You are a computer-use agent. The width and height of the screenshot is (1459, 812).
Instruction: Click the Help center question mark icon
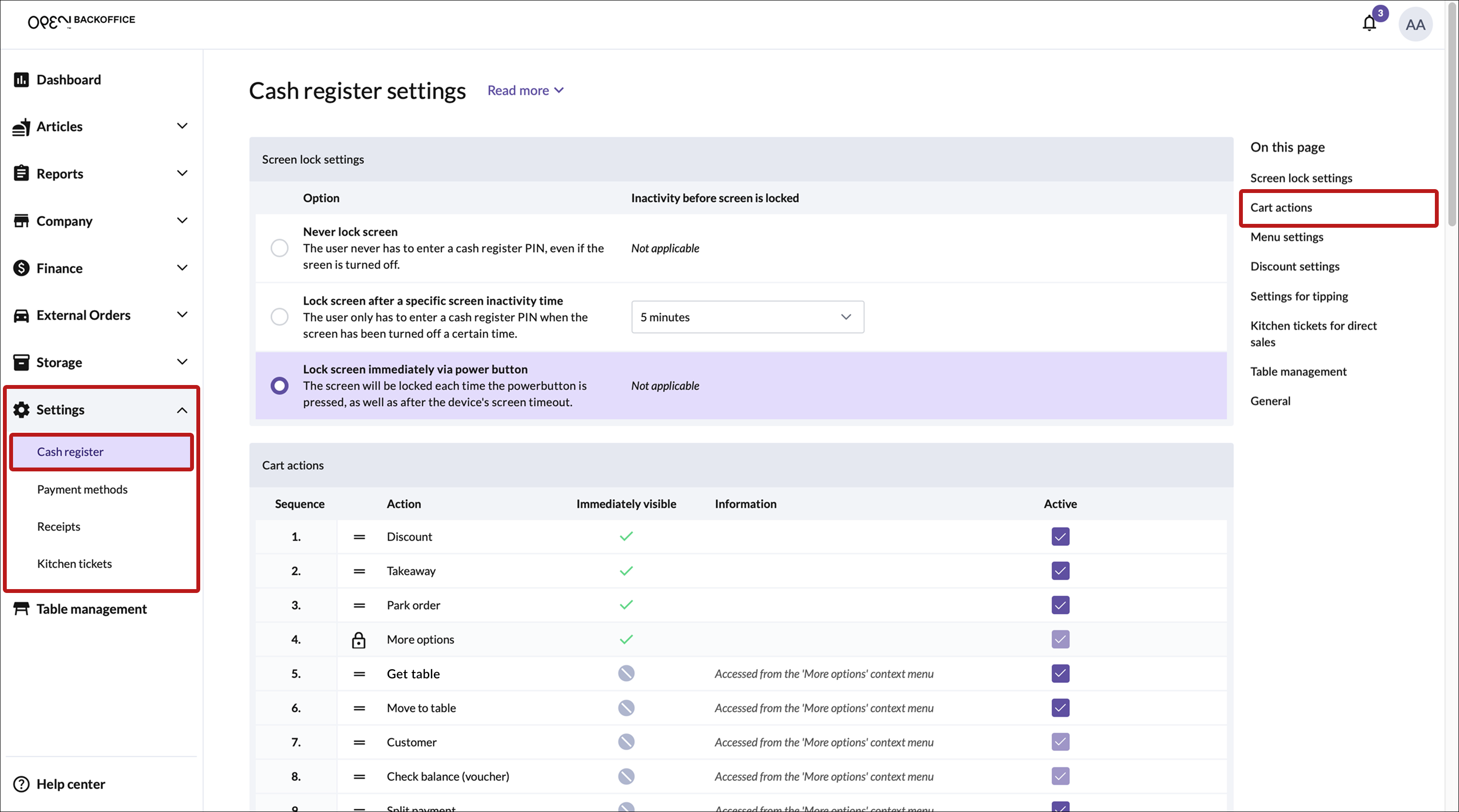point(21,784)
